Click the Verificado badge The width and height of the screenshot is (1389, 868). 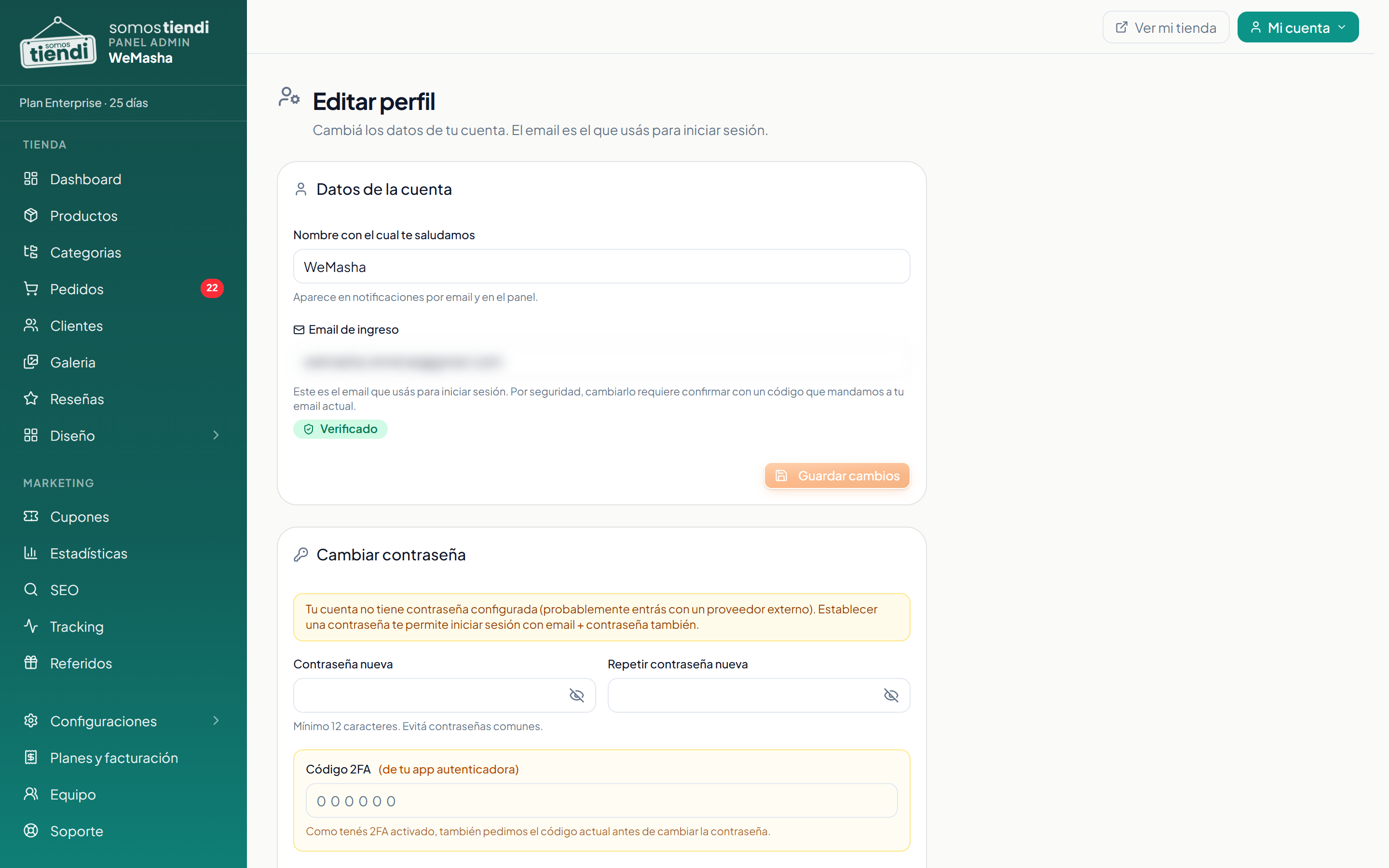pyautogui.click(x=340, y=429)
